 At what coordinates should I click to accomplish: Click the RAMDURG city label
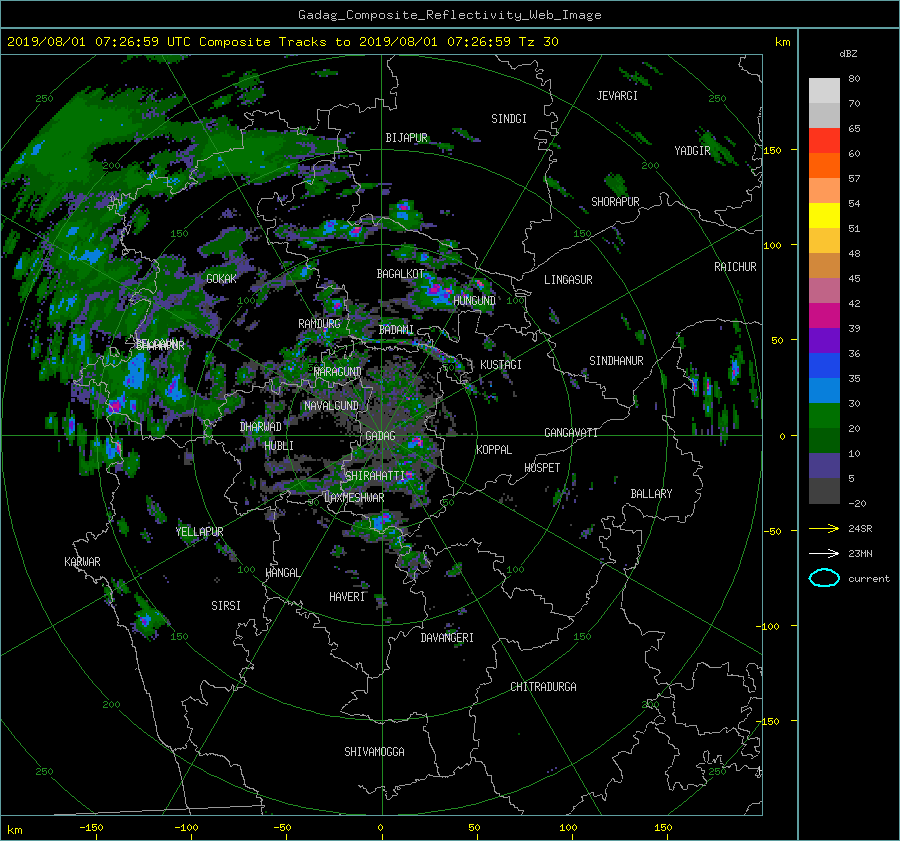319,324
